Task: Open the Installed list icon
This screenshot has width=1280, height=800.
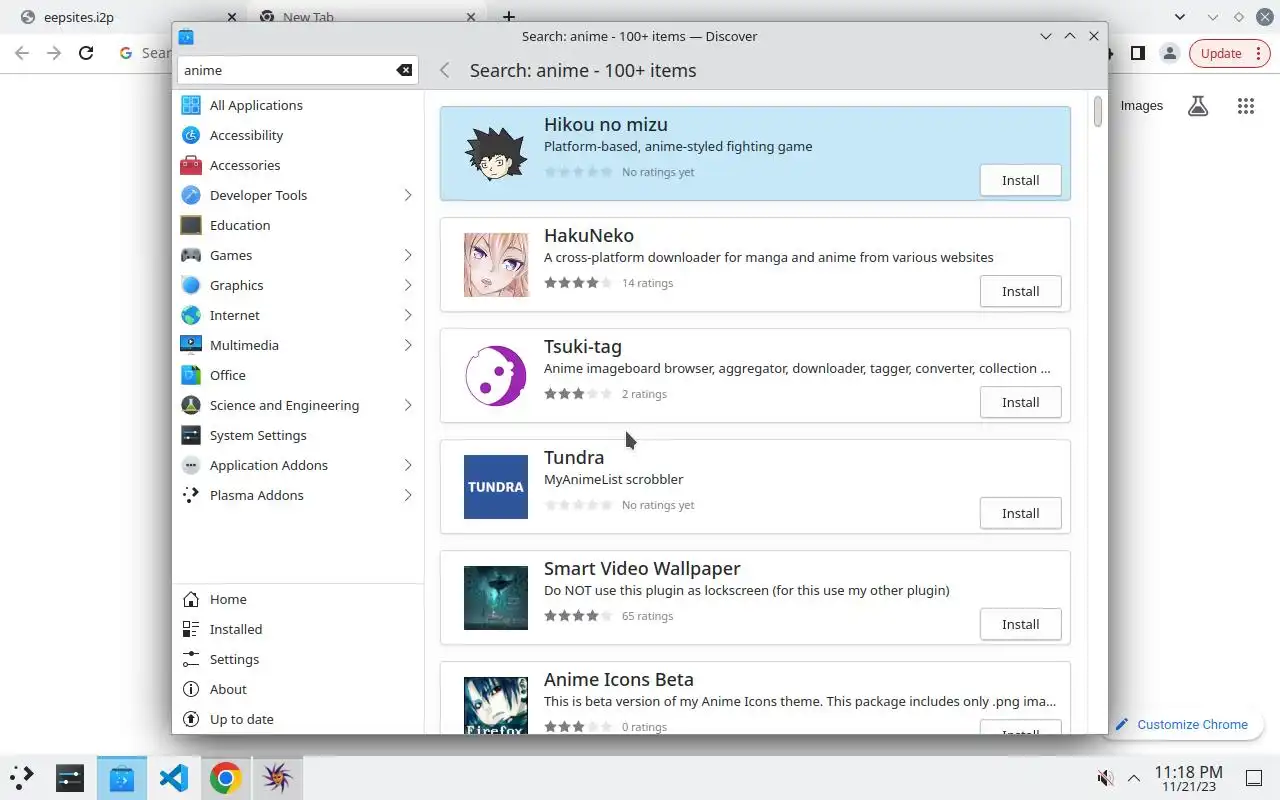Action: [191, 629]
